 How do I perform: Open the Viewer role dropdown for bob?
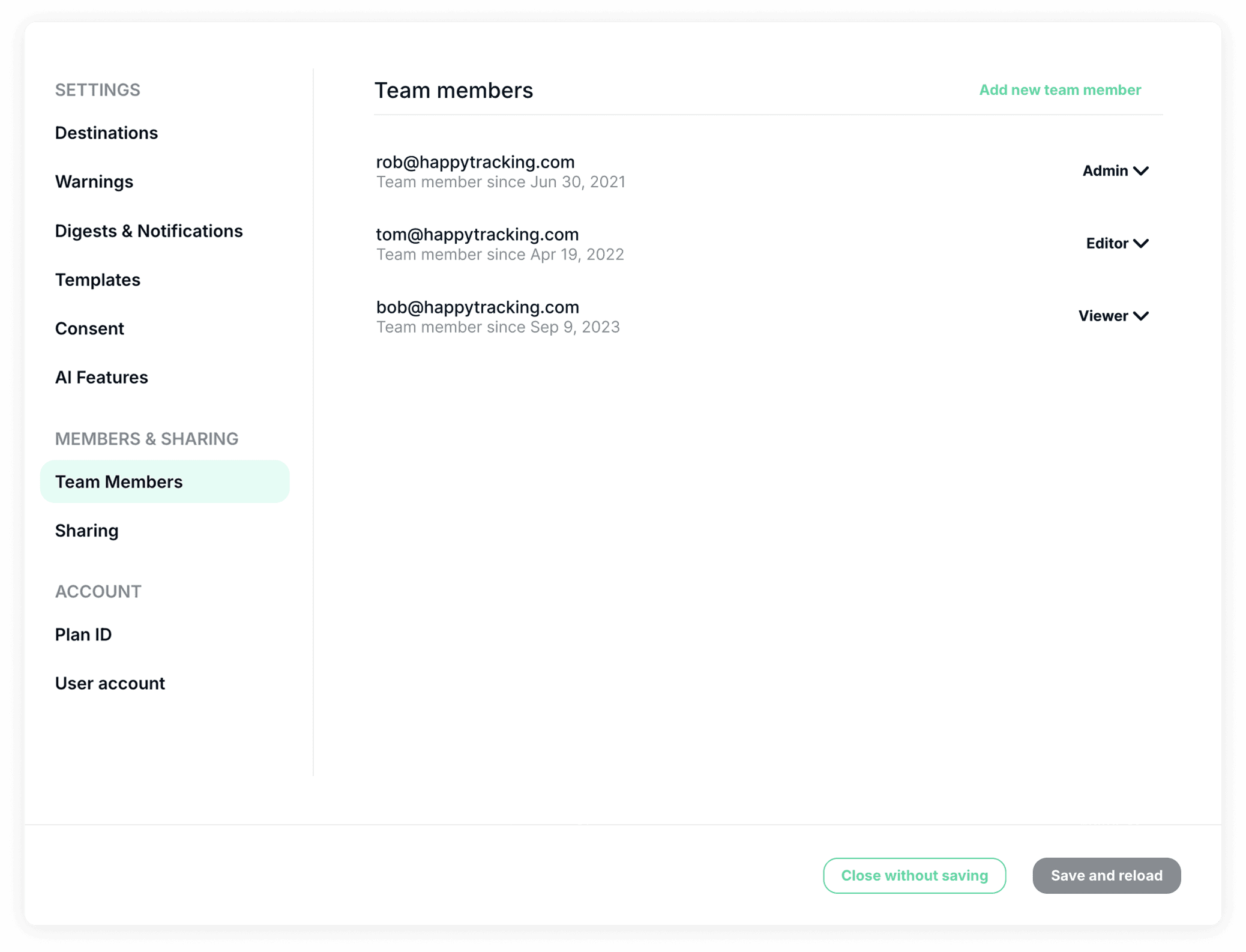coord(1113,316)
